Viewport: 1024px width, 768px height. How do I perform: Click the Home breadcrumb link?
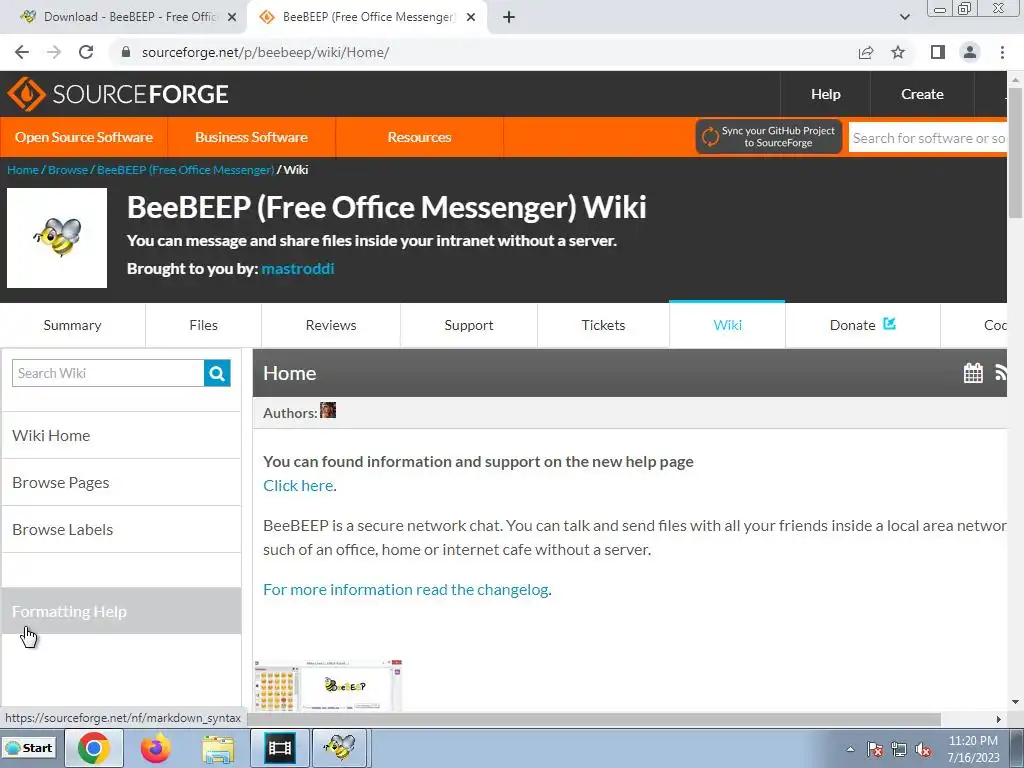23,170
